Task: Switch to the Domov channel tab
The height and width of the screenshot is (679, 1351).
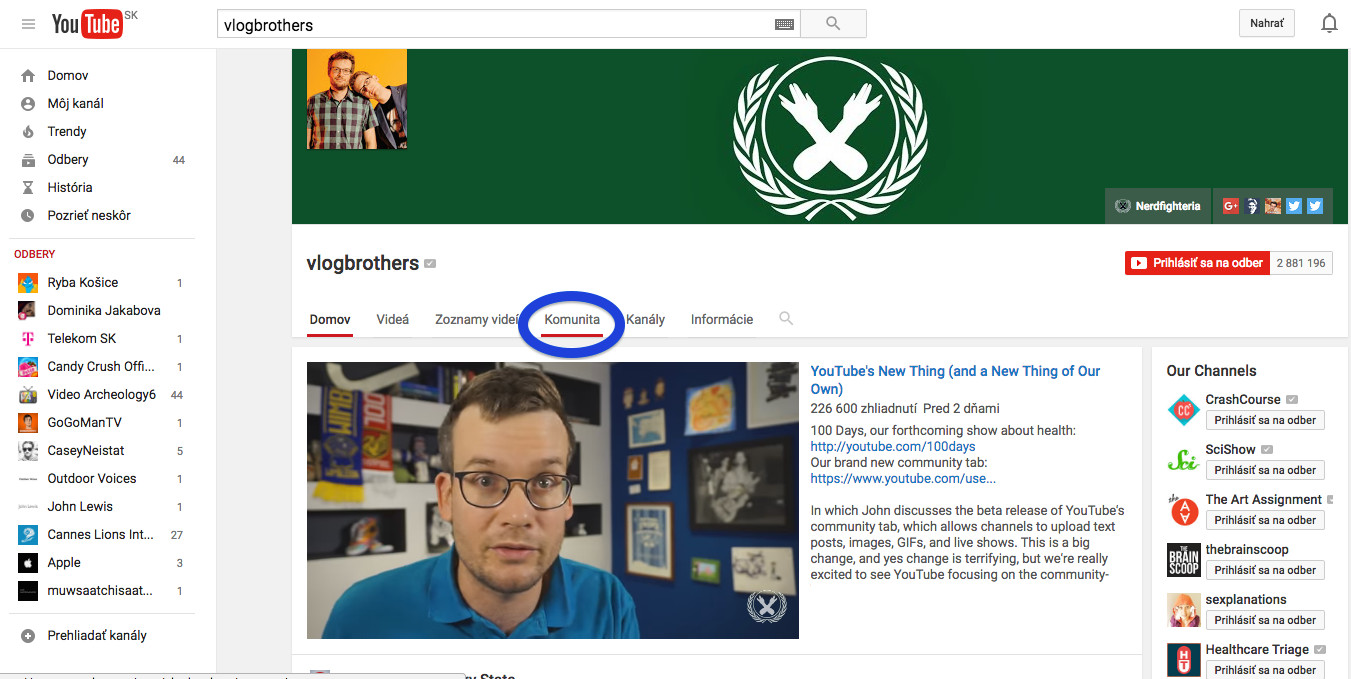Action: tap(330, 320)
